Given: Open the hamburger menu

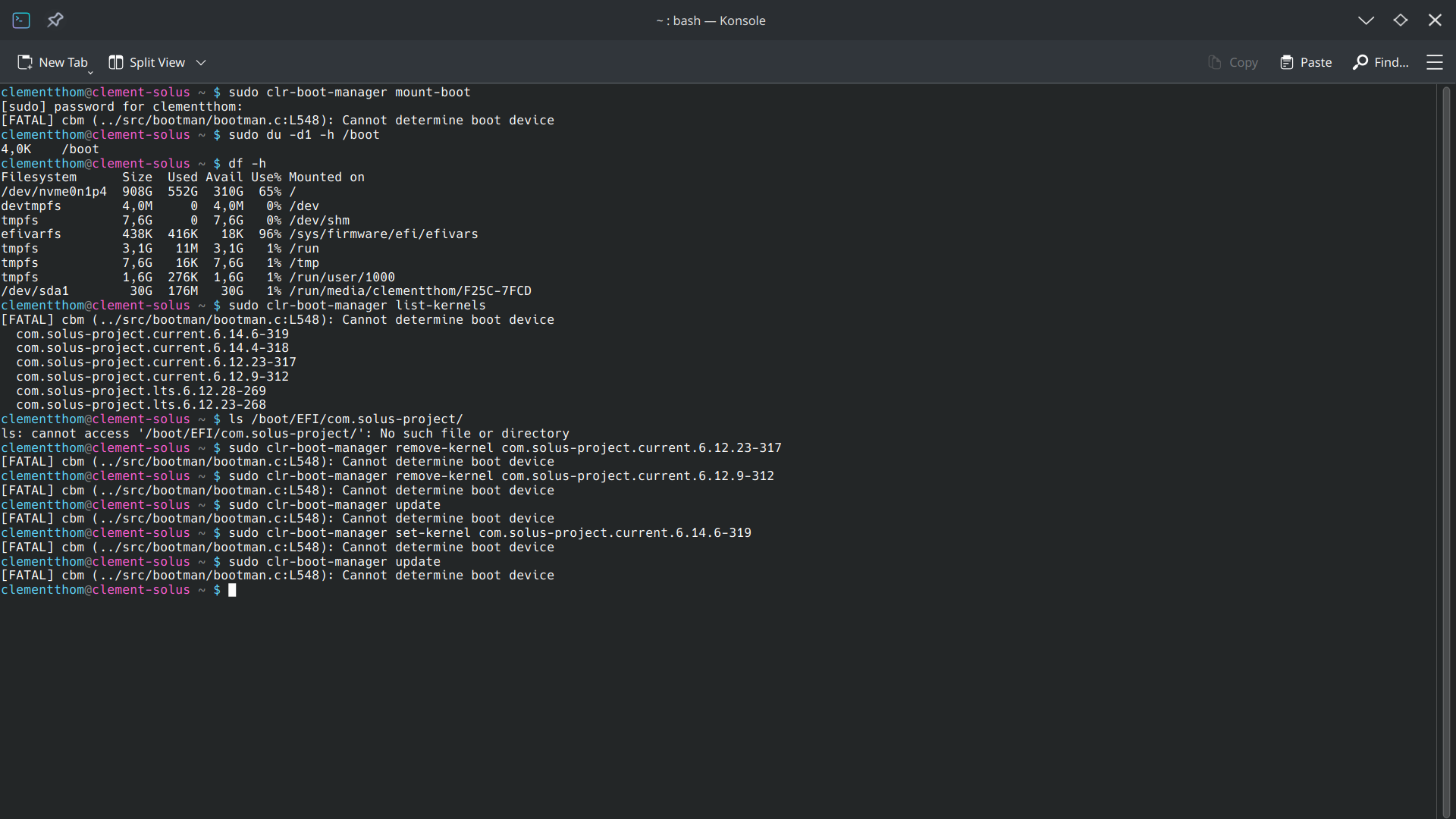Looking at the screenshot, I should click(x=1434, y=62).
